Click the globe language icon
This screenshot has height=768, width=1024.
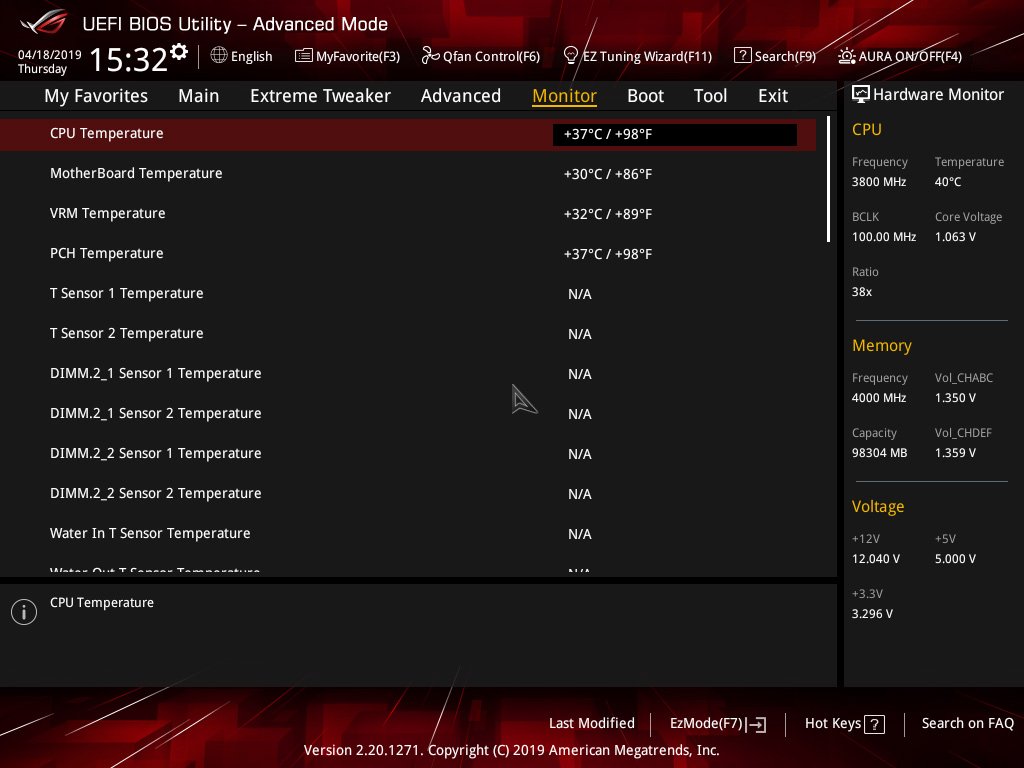[x=219, y=56]
